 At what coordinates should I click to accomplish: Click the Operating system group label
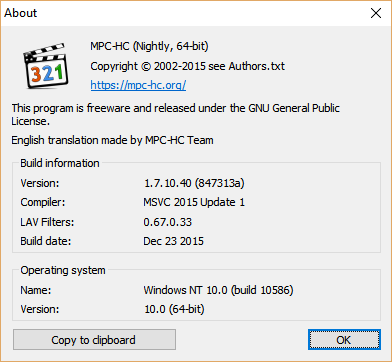[x=63, y=270]
